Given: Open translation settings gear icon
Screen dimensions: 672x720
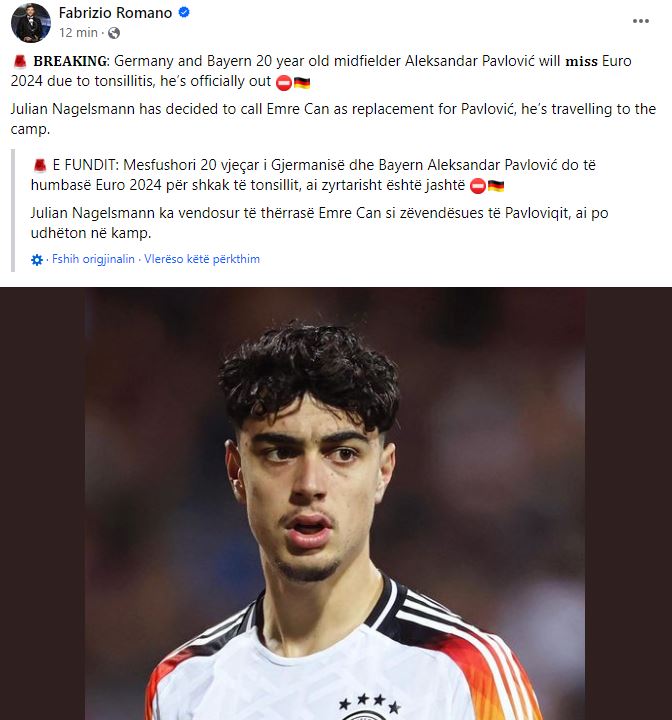Looking at the screenshot, I should click(37, 260).
